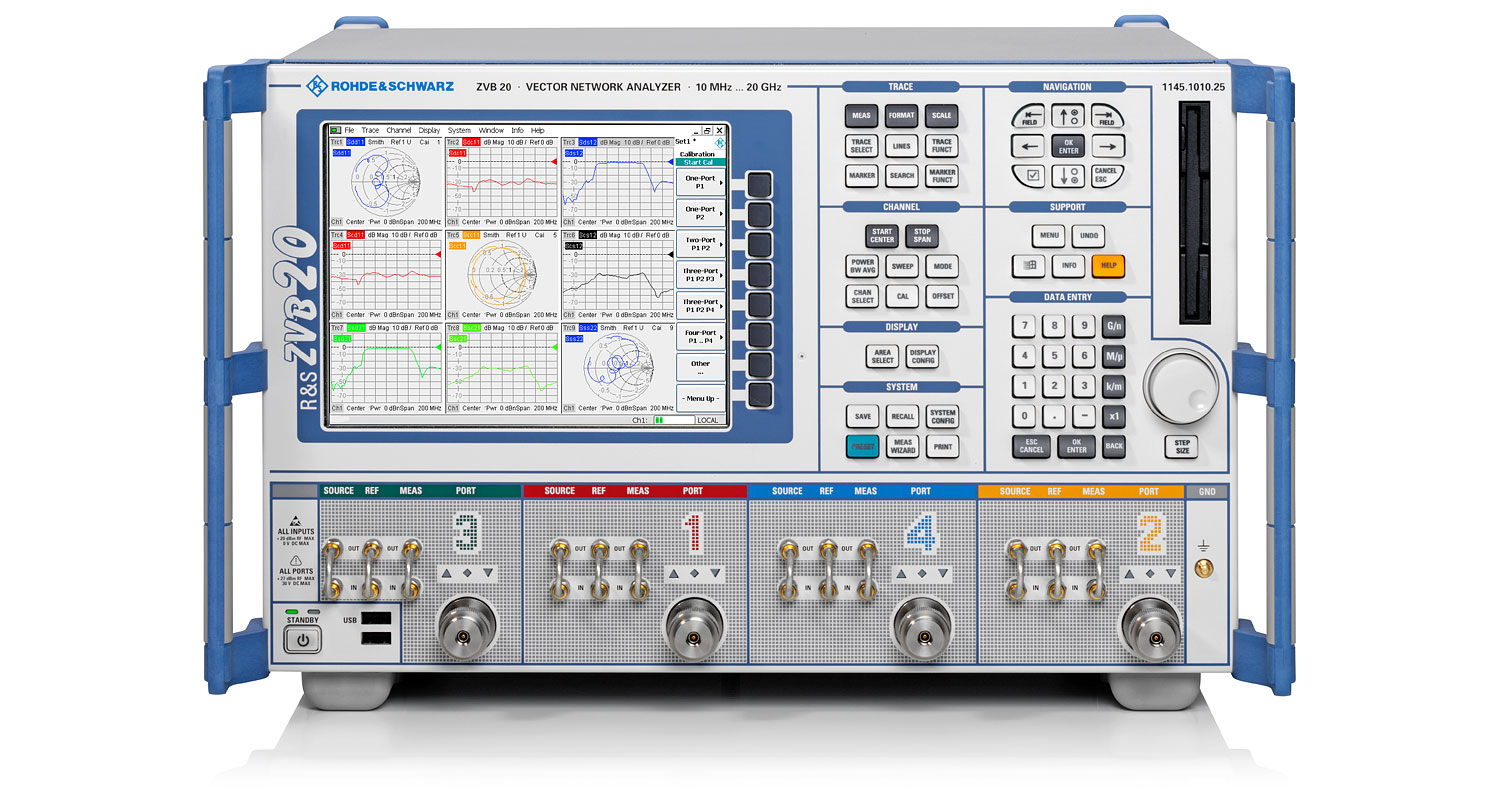
Task: Open the System menu on screen
Action: (459, 130)
